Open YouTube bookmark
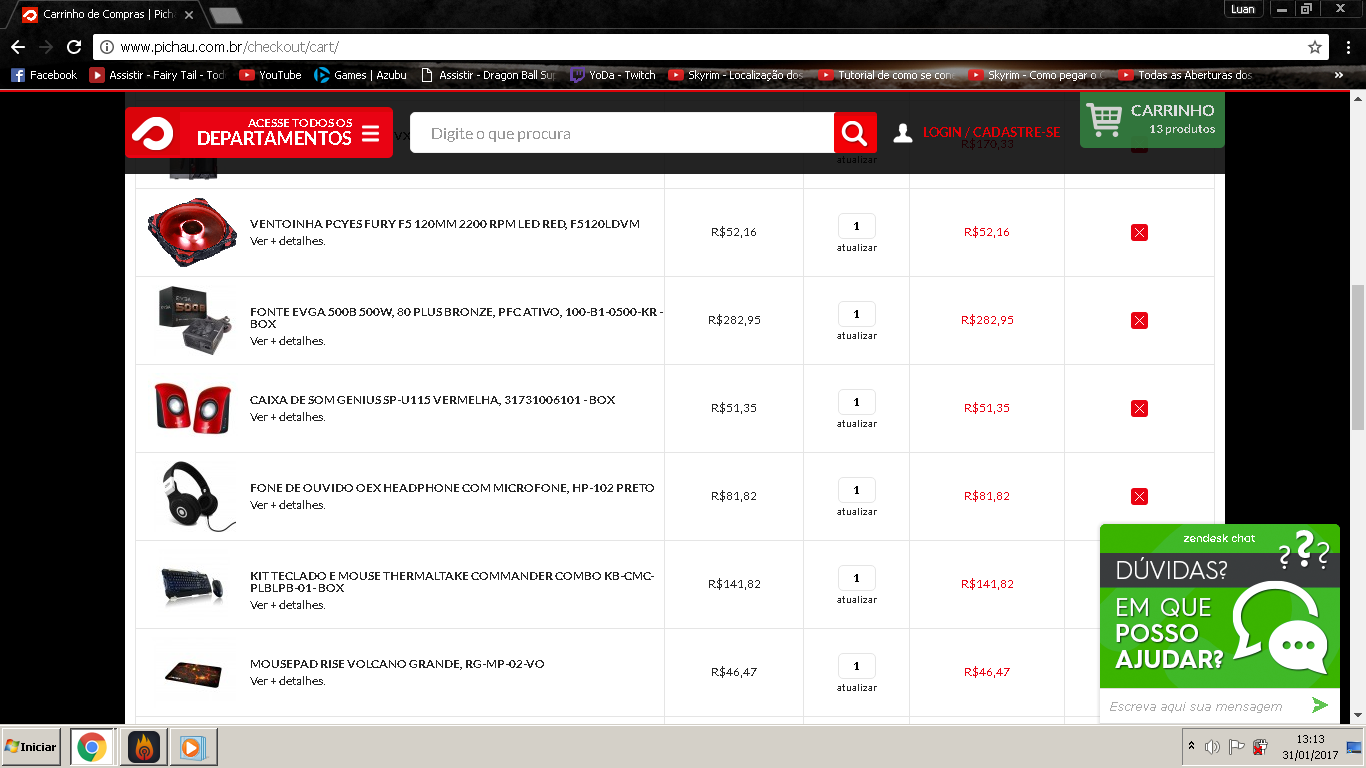Image resolution: width=1366 pixels, height=768 pixels. (270, 75)
